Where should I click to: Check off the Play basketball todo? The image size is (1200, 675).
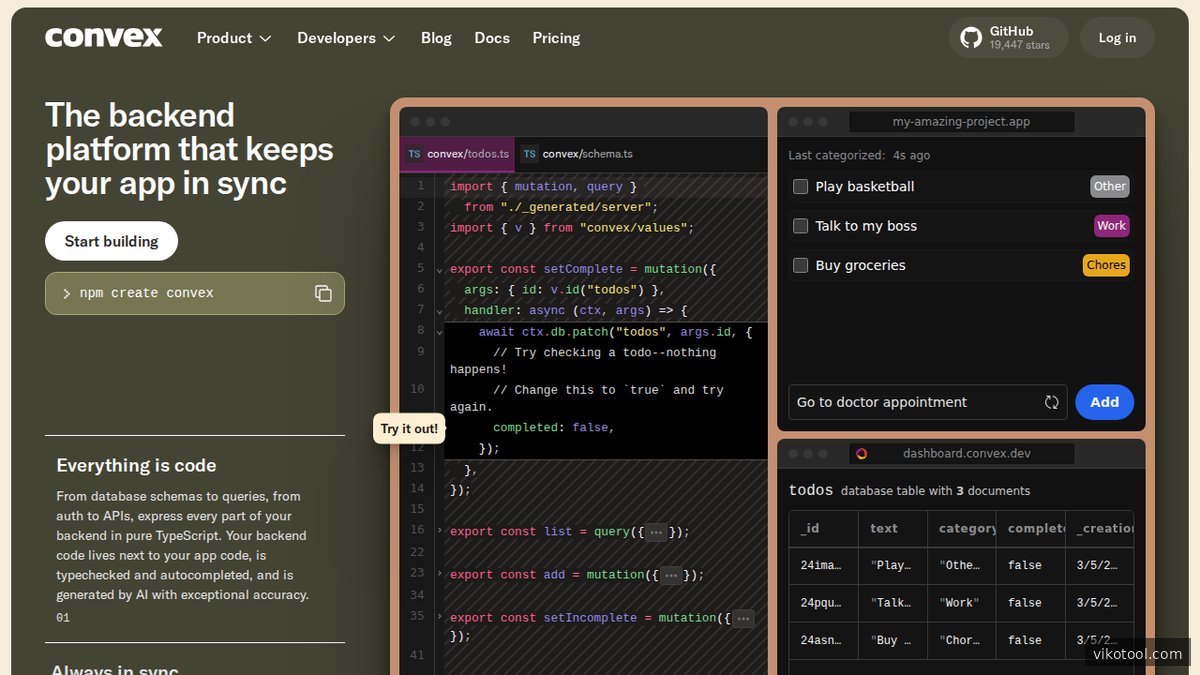(800, 186)
